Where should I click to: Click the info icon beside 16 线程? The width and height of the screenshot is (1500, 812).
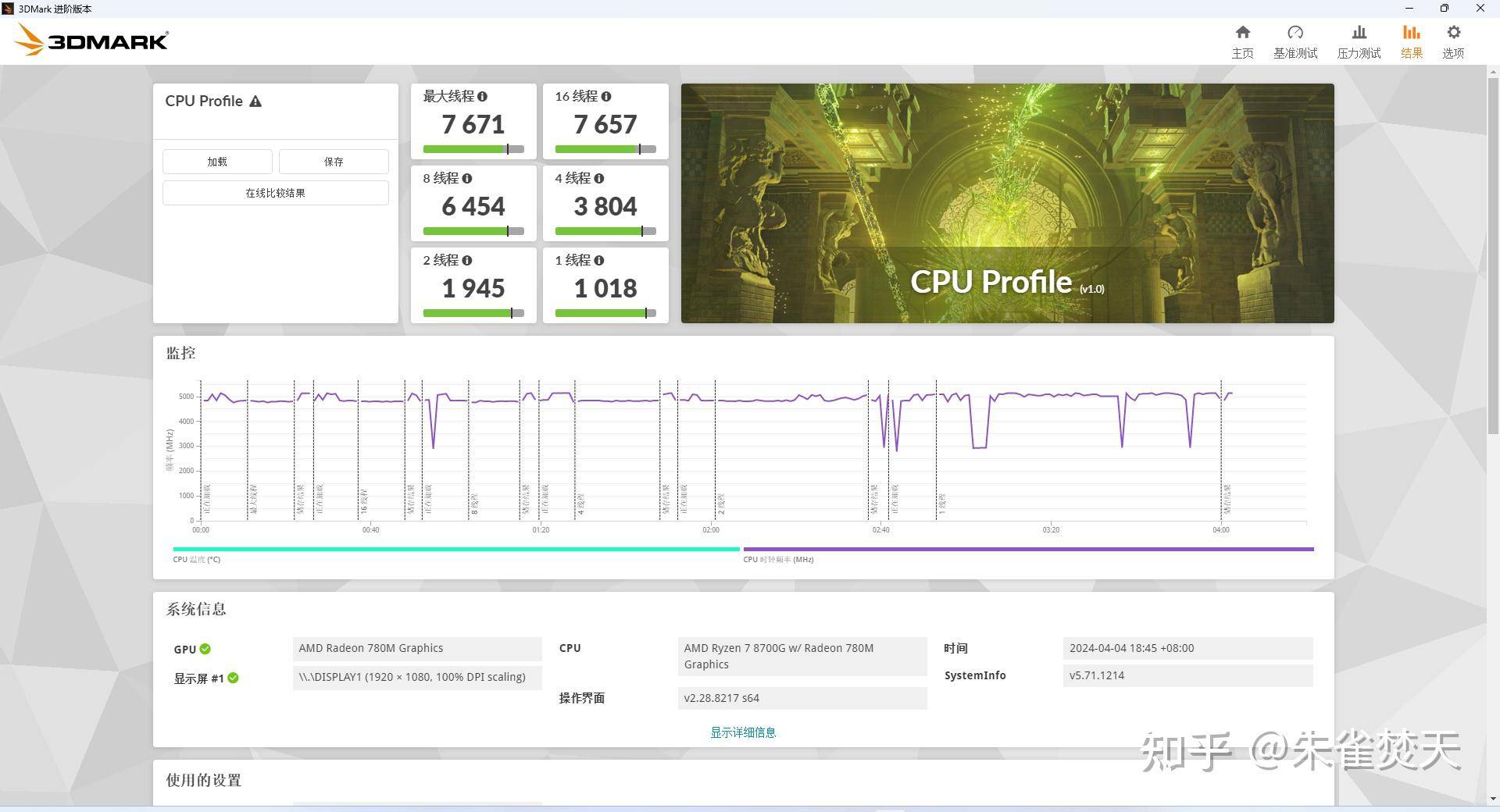tap(606, 97)
